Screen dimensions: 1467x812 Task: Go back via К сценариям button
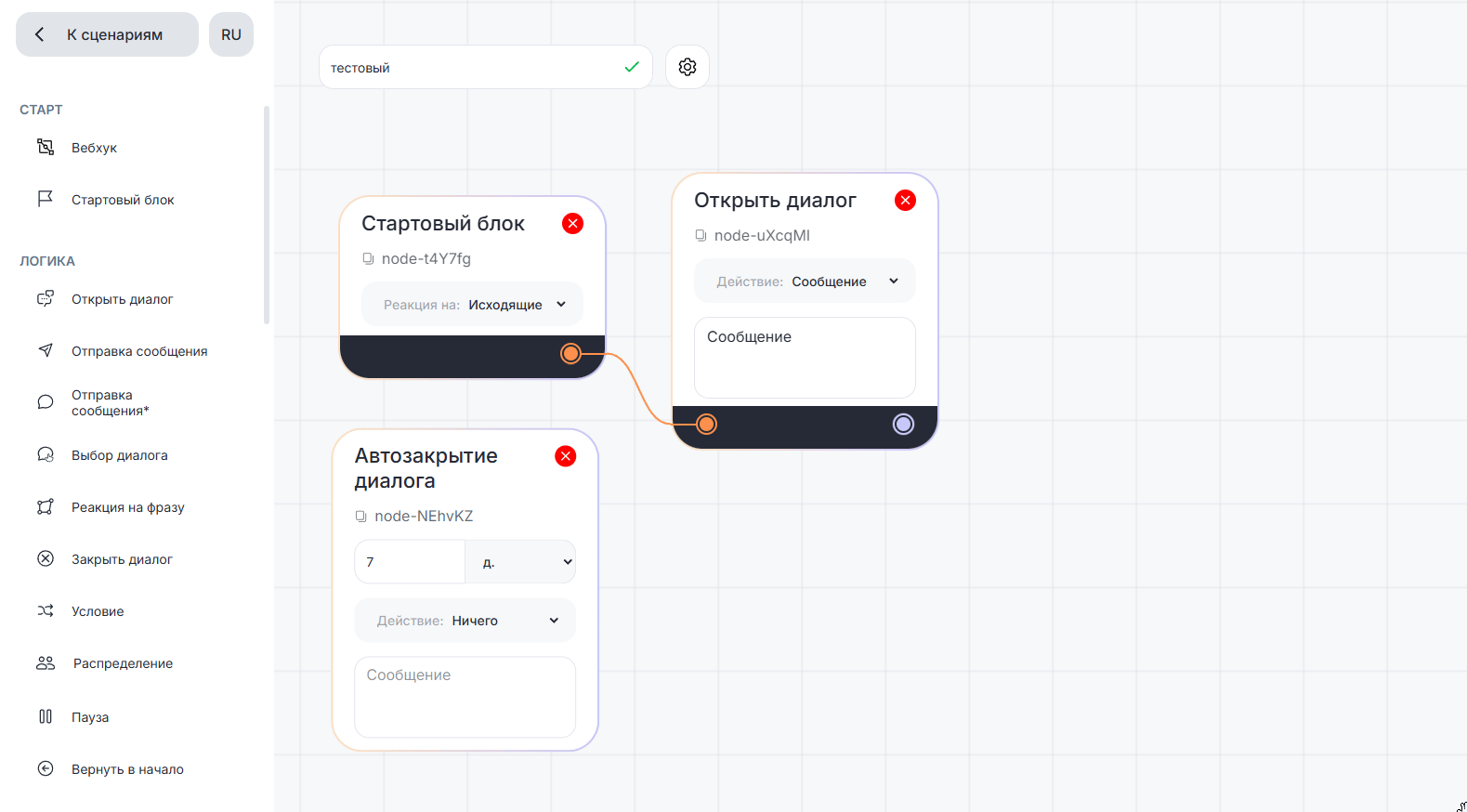(107, 34)
